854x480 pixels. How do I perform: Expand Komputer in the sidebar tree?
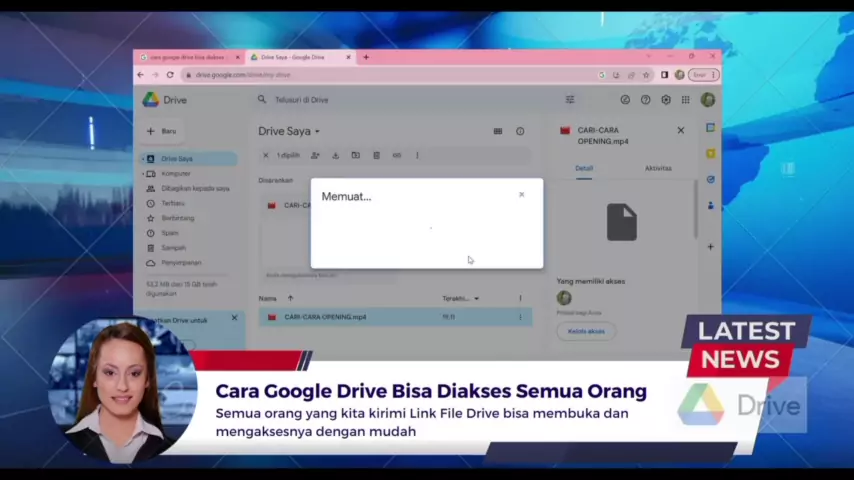141,174
